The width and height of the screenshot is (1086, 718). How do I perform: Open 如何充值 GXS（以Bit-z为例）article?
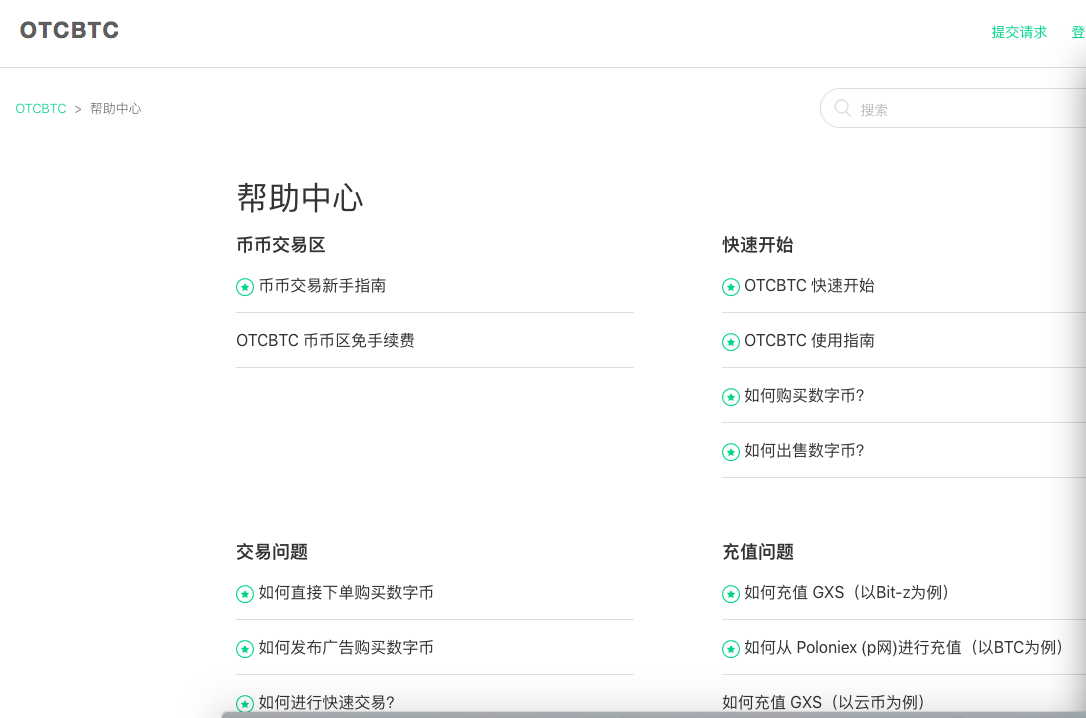[846, 593]
